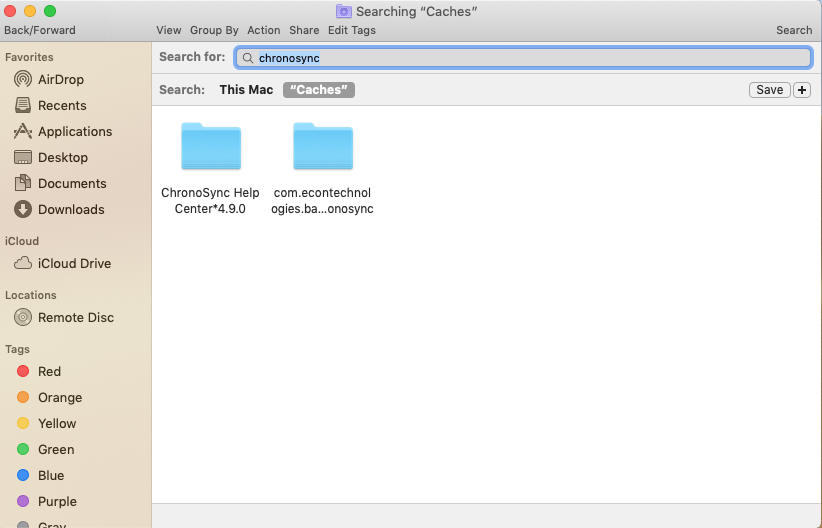Select the "Caches" search scope

click(319, 90)
